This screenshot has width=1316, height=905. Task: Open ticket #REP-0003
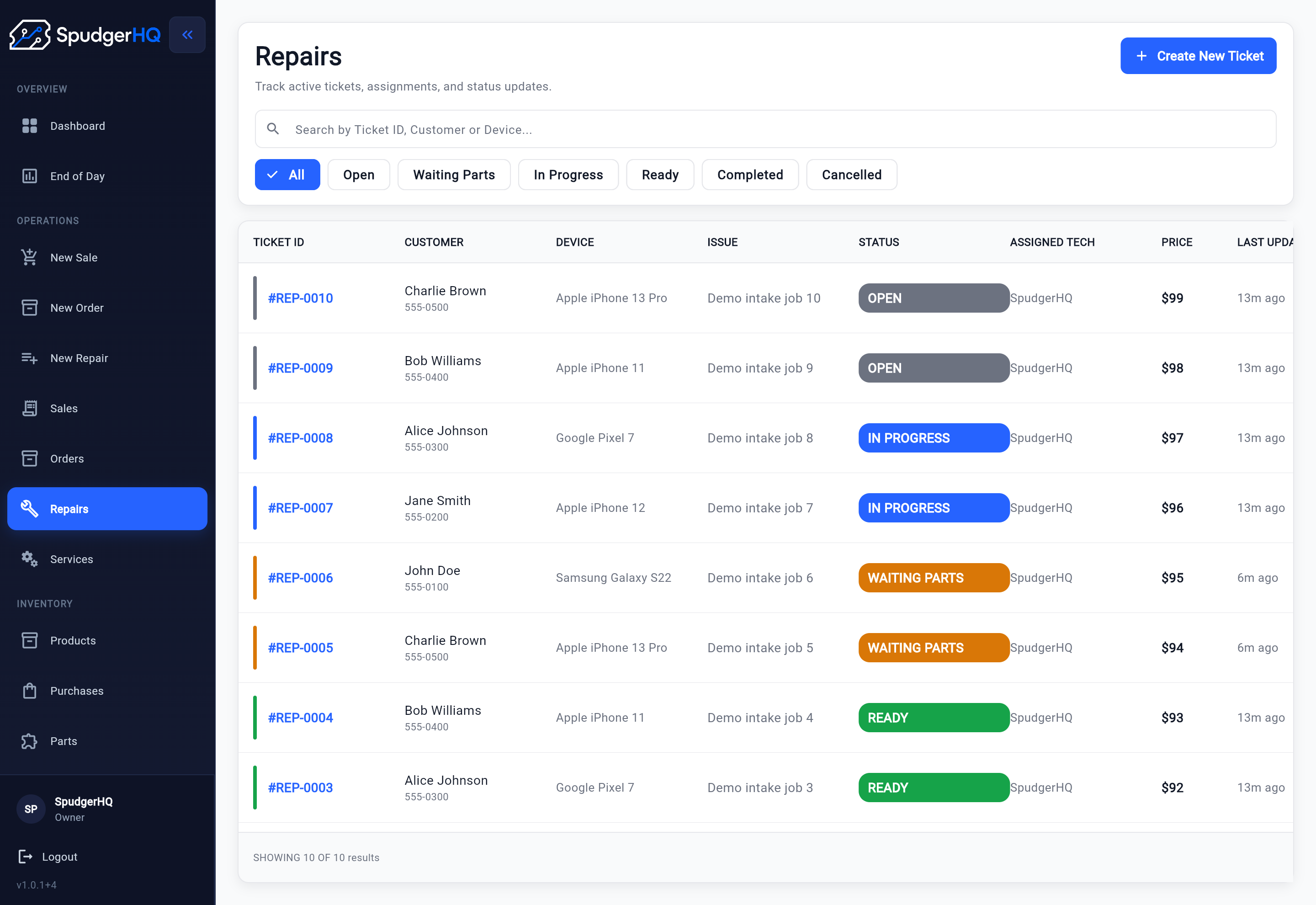(x=300, y=788)
